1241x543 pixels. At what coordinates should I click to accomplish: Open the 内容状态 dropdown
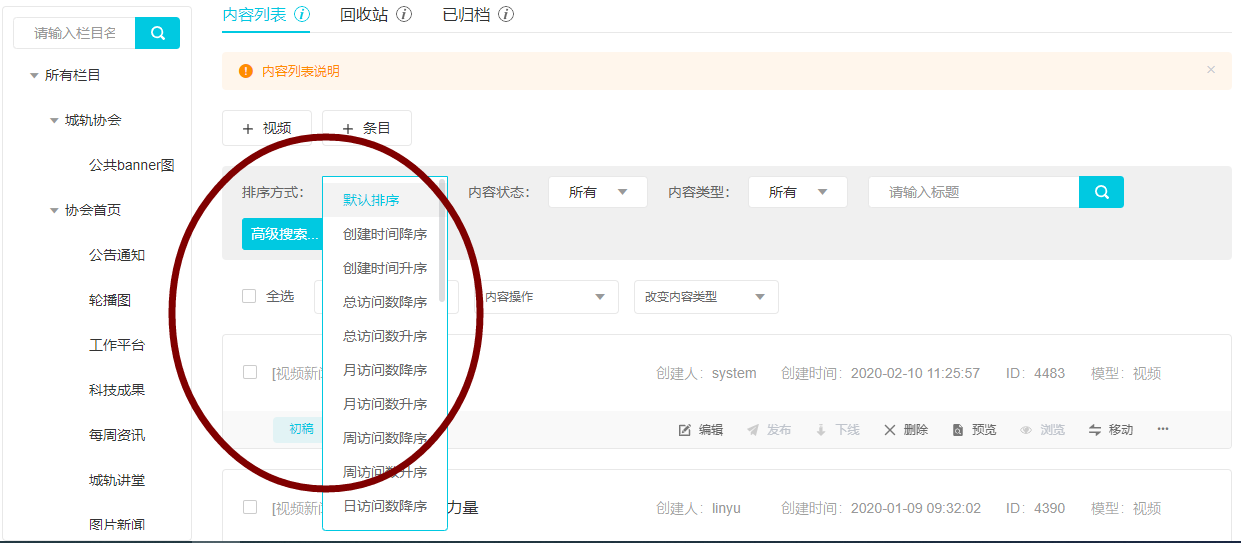598,192
